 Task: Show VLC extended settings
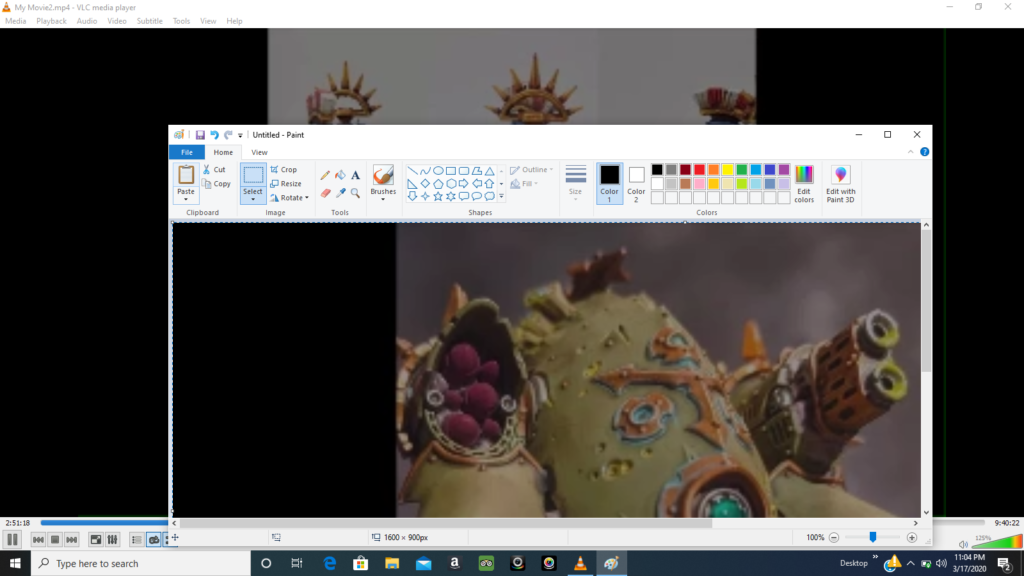coord(112,539)
